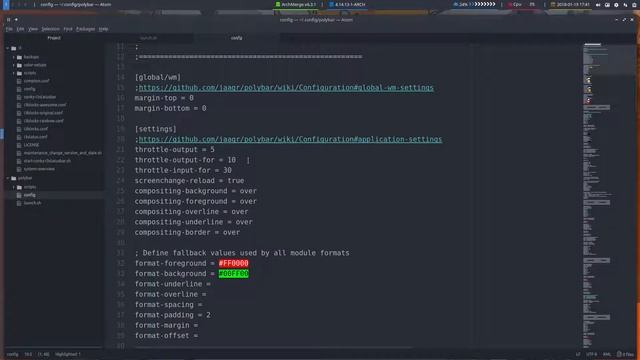Open the Selection menu
This screenshot has height=360, width=640.
50,29
